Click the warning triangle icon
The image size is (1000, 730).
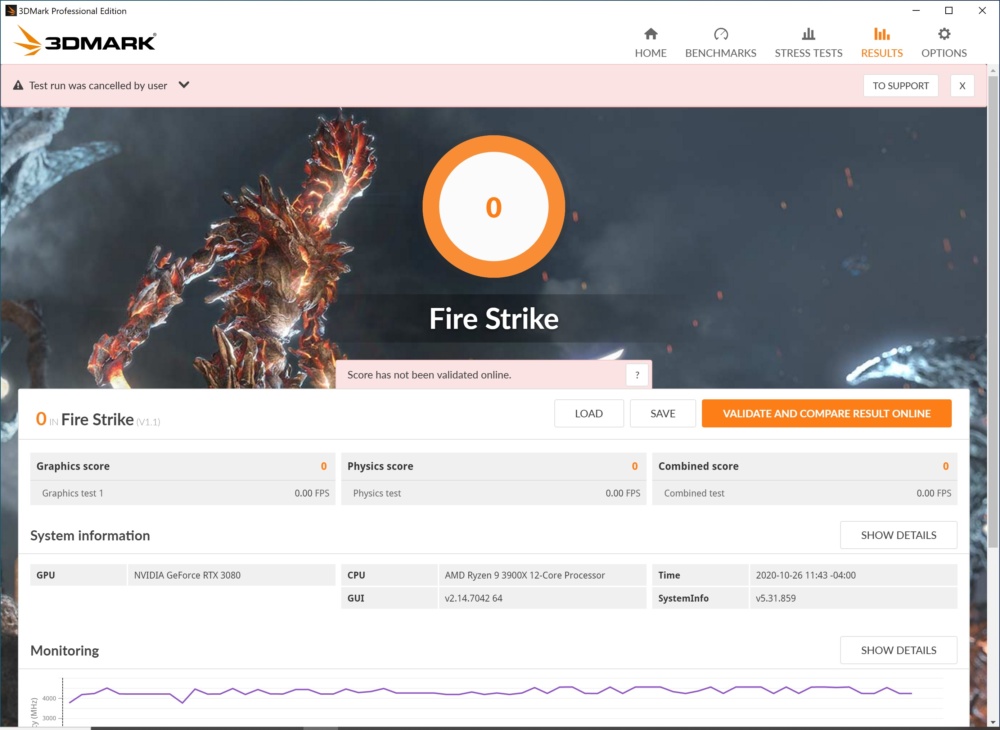pyautogui.click(x=18, y=85)
